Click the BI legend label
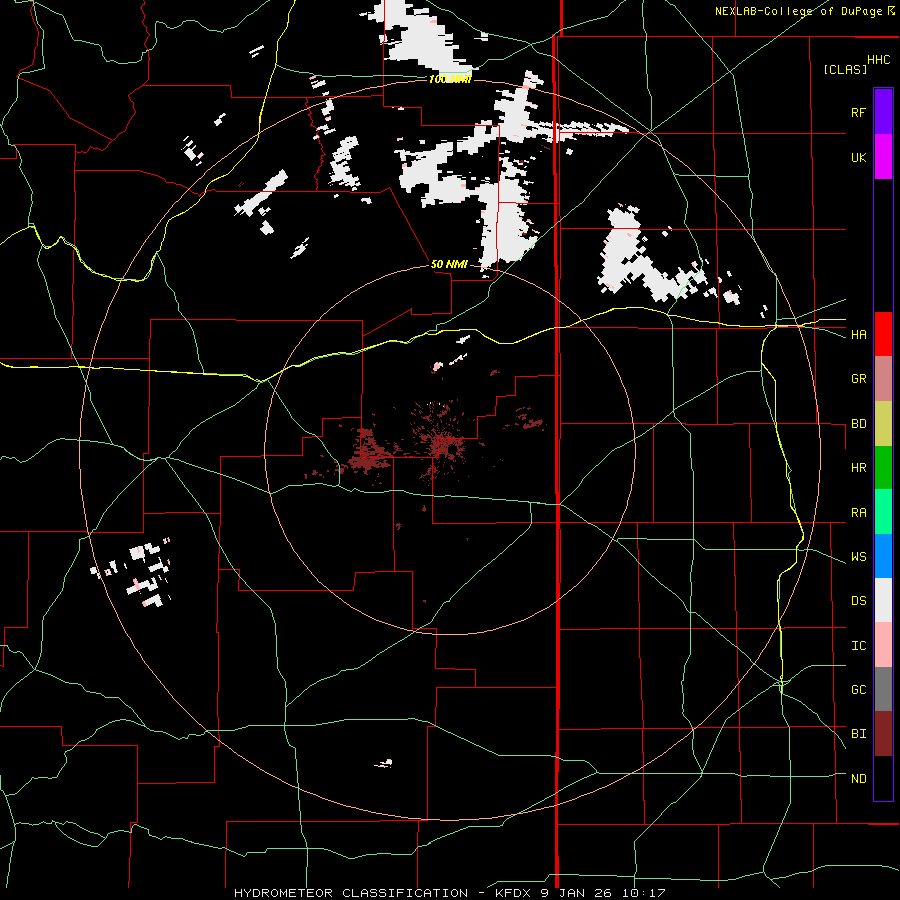 coord(858,734)
